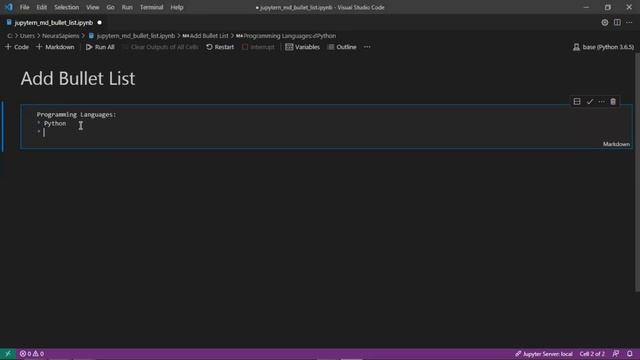The image size is (640, 360).
Task: Run All cells in the notebook
Action: tap(100, 47)
